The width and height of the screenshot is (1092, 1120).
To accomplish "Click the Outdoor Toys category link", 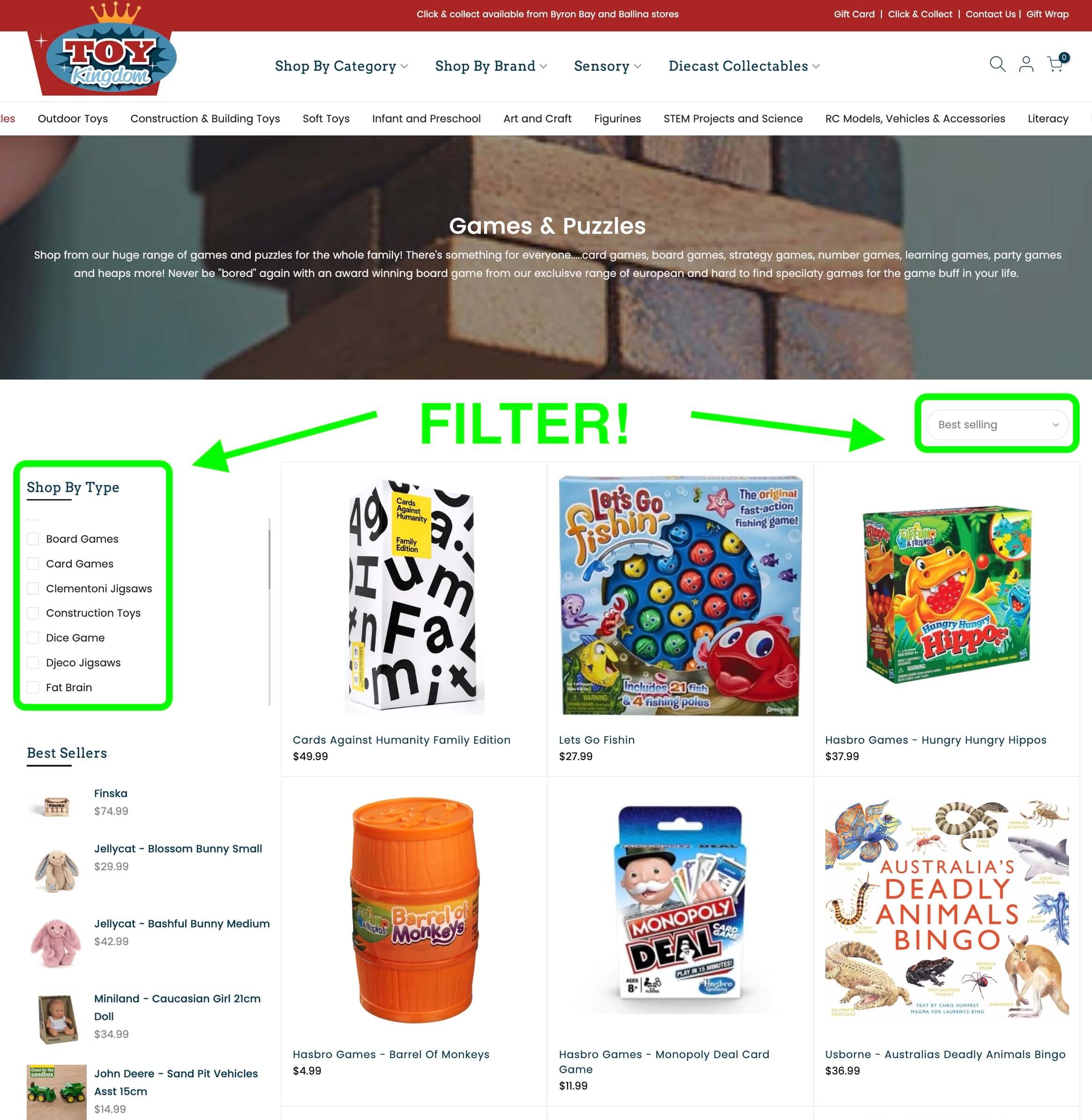I will (x=72, y=118).
